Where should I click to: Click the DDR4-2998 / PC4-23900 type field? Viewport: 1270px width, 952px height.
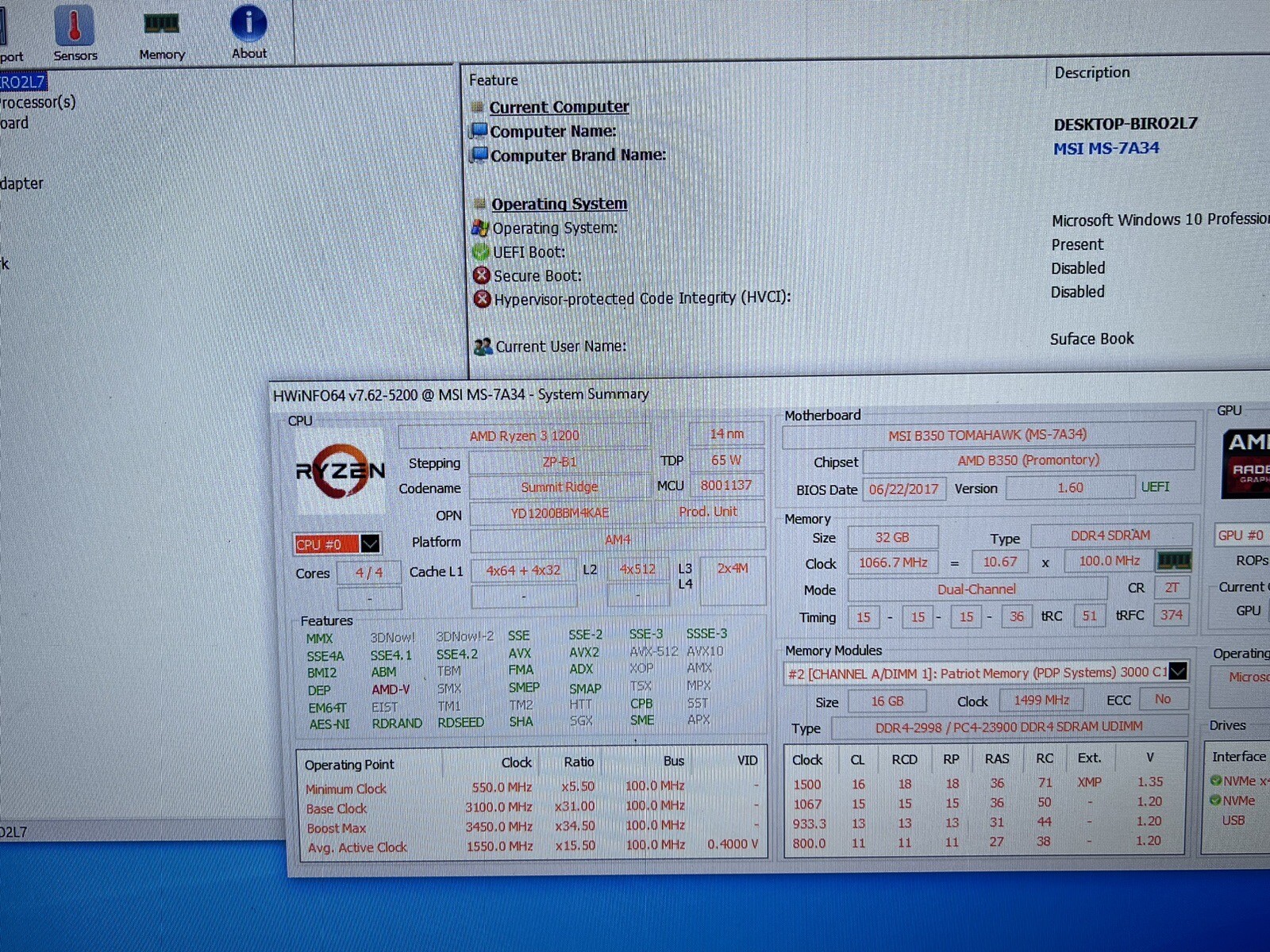[x=1009, y=727]
